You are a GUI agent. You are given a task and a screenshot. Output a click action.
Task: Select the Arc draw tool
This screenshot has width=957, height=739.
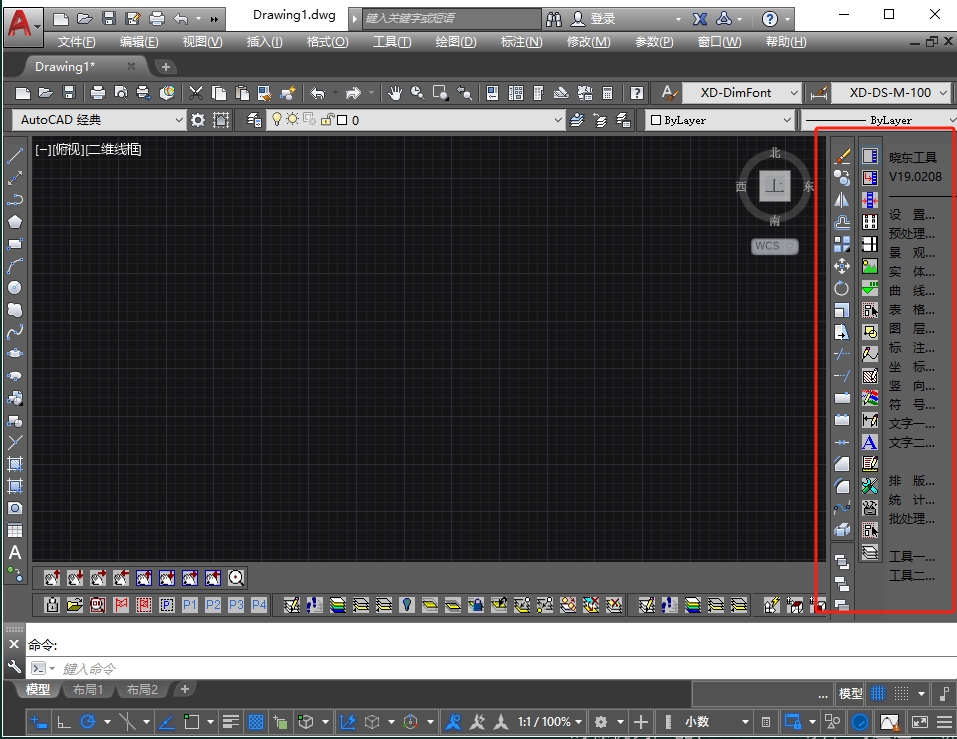tap(15, 266)
